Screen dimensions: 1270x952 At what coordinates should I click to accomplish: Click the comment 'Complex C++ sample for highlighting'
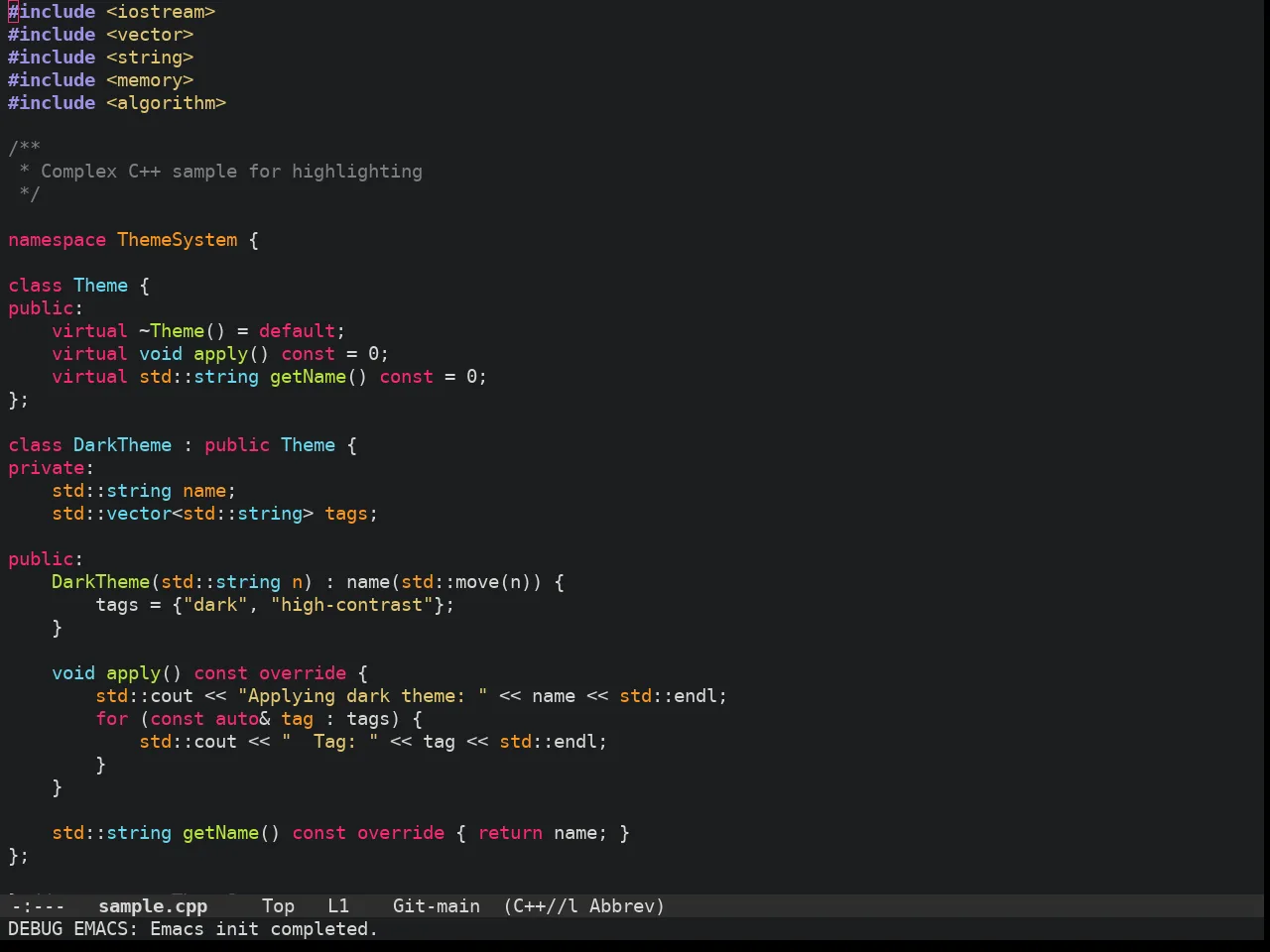pyautogui.click(x=231, y=172)
